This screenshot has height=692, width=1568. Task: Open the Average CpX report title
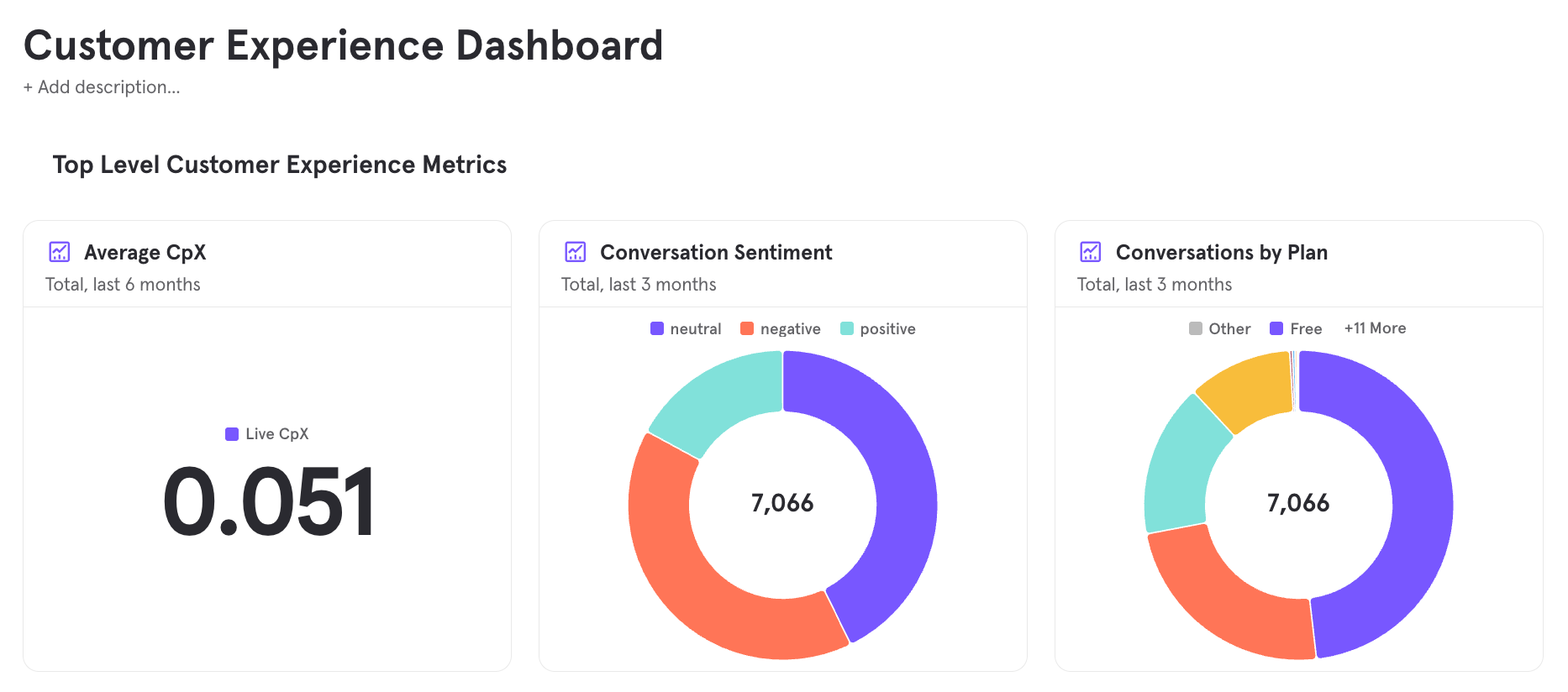pyautogui.click(x=145, y=253)
